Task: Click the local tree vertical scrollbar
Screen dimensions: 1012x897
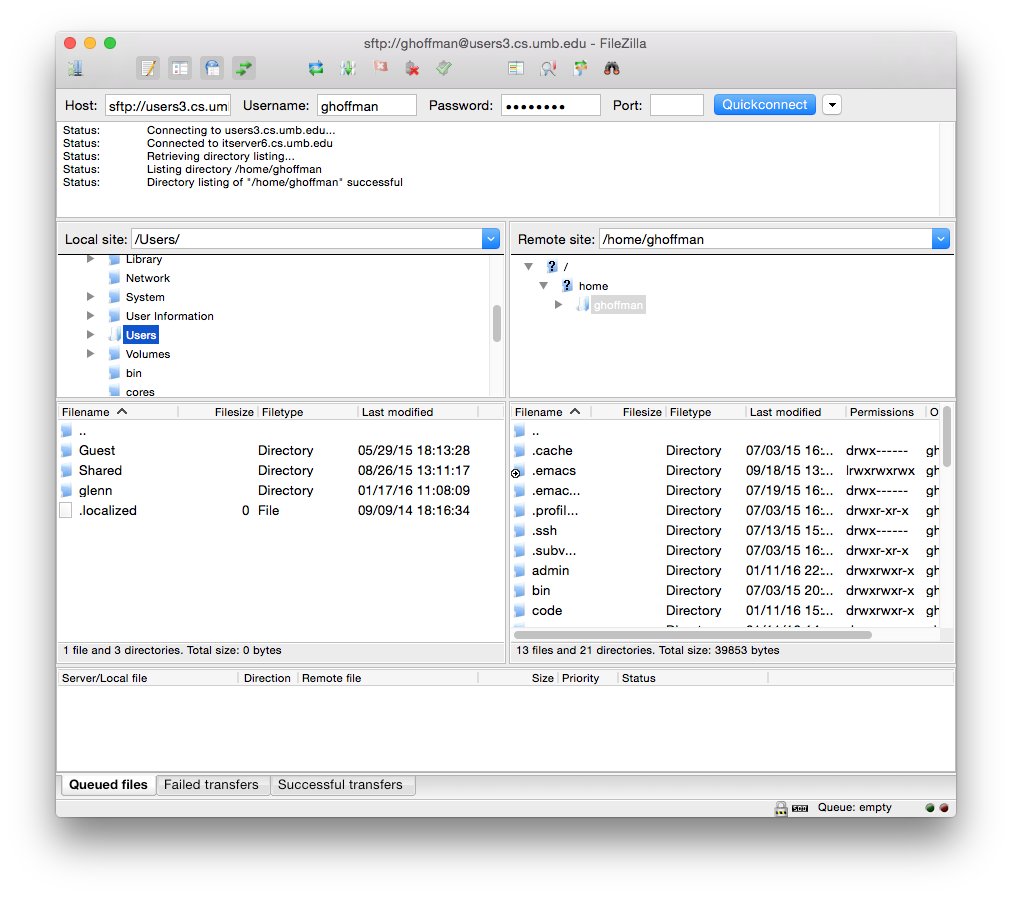Action: pyautogui.click(x=497, y=323)
